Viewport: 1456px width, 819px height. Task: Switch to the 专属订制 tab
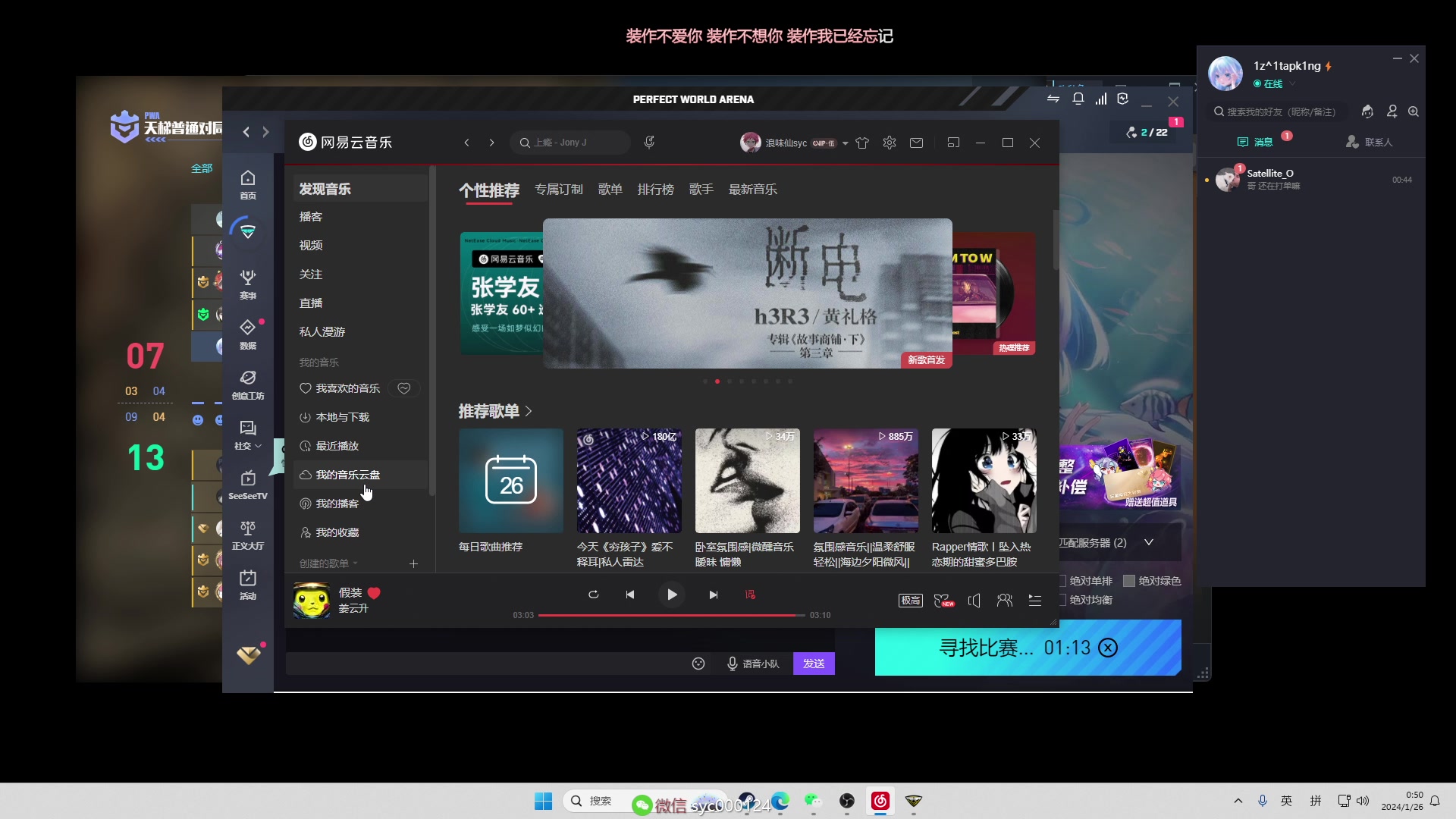tap(559, 190)
